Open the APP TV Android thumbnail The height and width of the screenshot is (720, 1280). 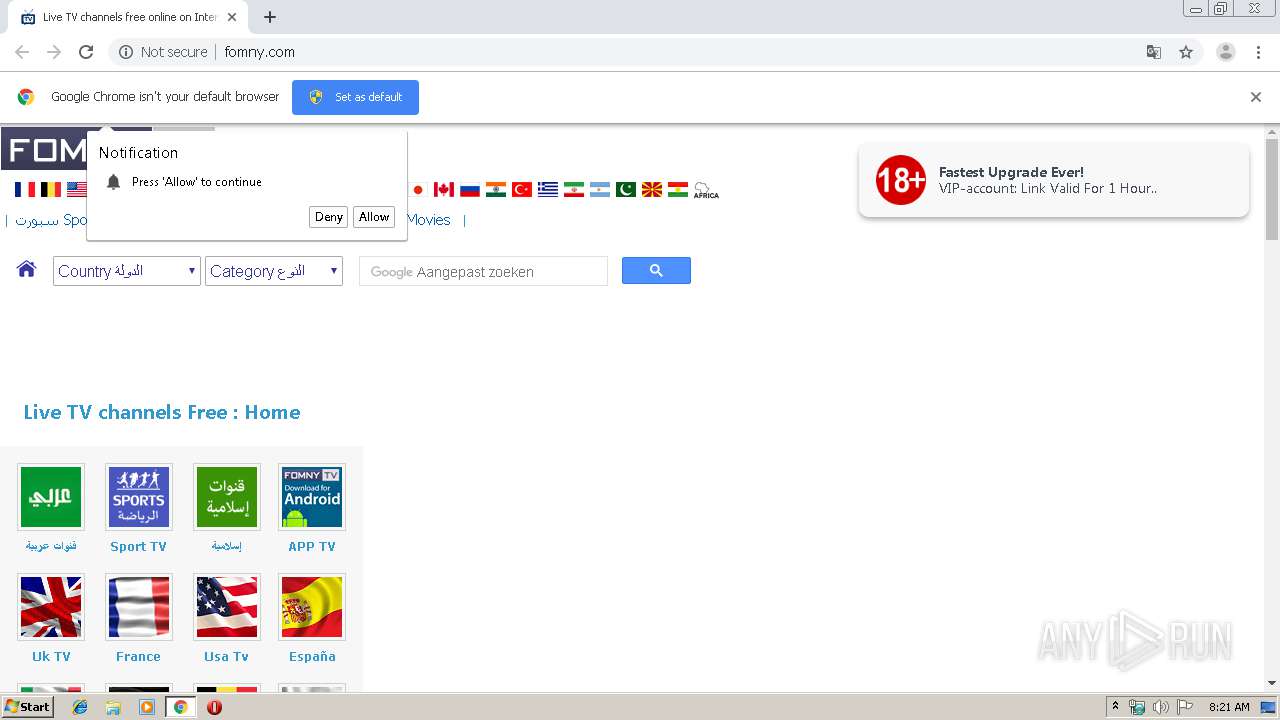coord(312,497)
